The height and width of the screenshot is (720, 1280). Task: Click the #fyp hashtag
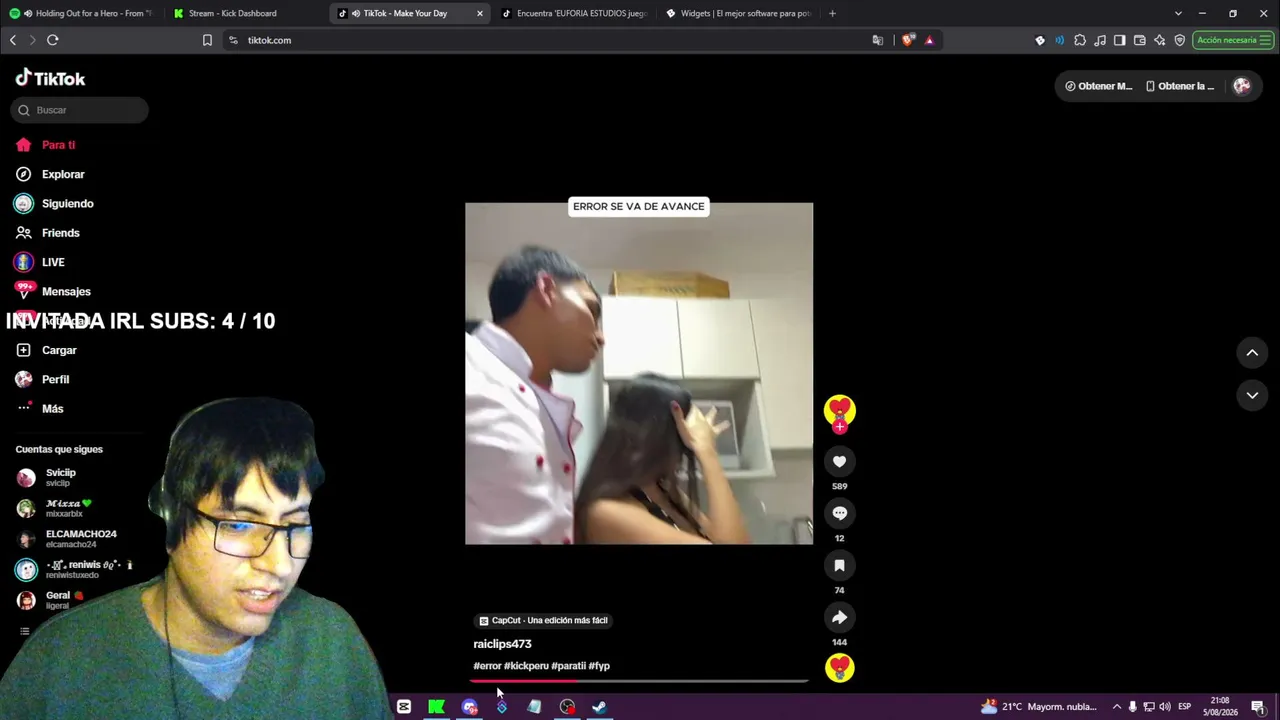pyautogui.click(x=599, y=666)
